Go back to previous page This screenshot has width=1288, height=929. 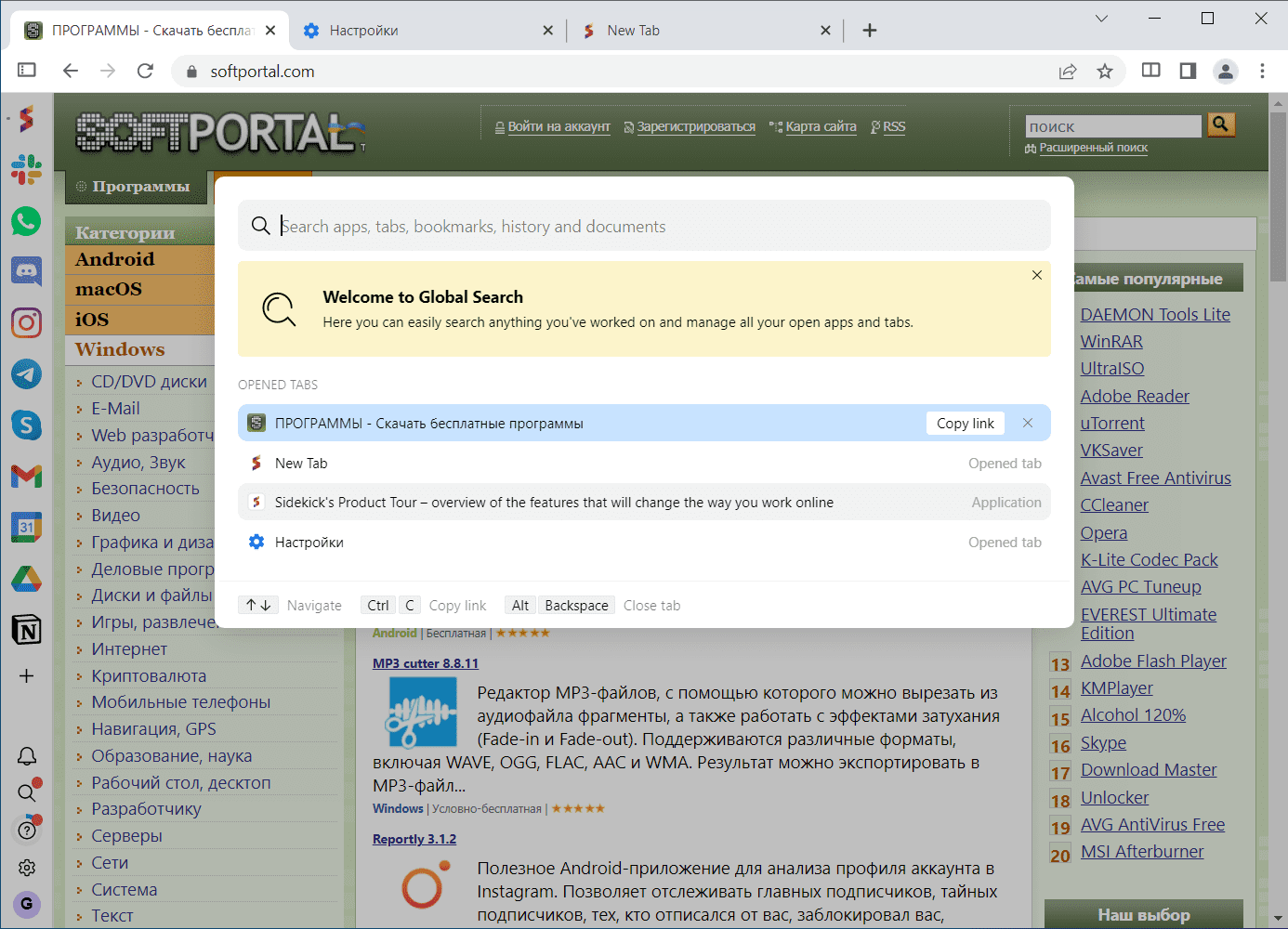(71, 71)
